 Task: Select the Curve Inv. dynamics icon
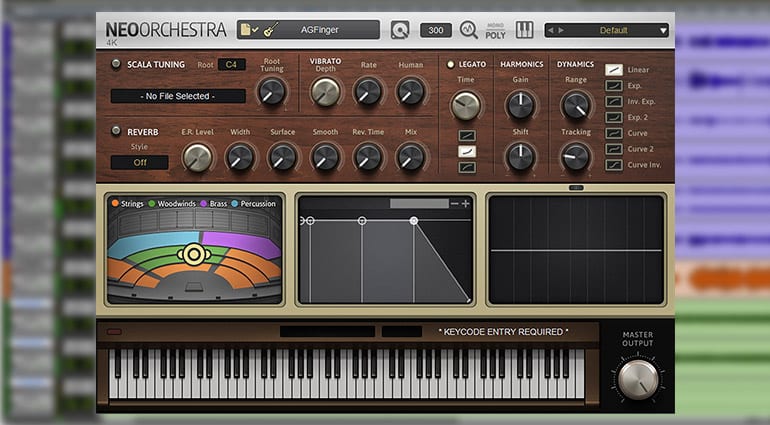point(614,165)
